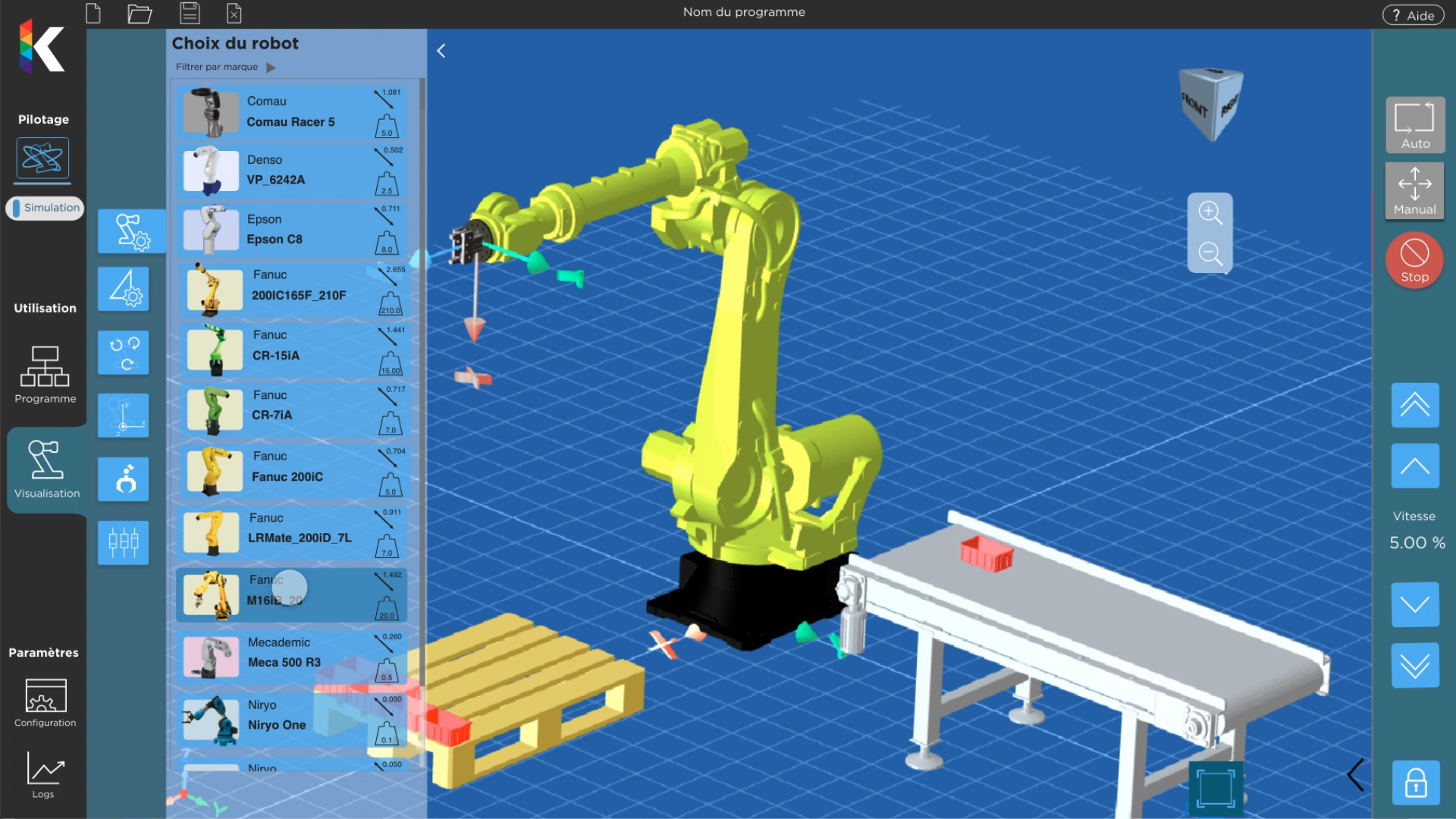
Task: Click the Denso VP_6242A reach icon
Action: coord(384,155)
